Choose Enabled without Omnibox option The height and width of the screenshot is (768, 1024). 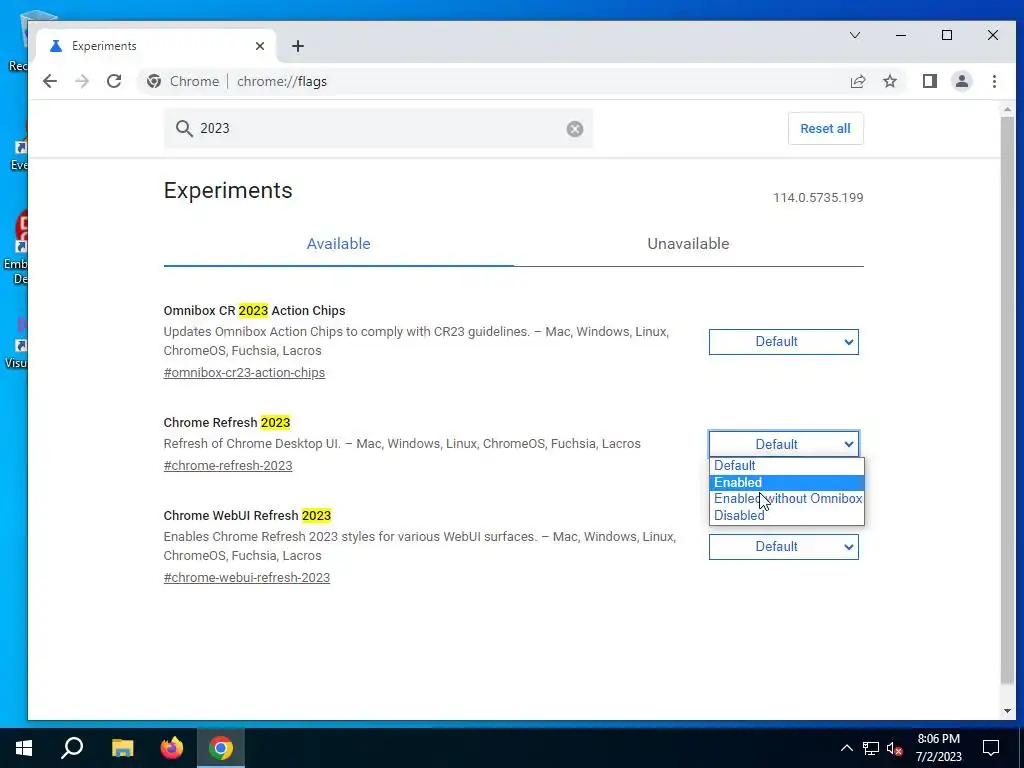(786, 499)
